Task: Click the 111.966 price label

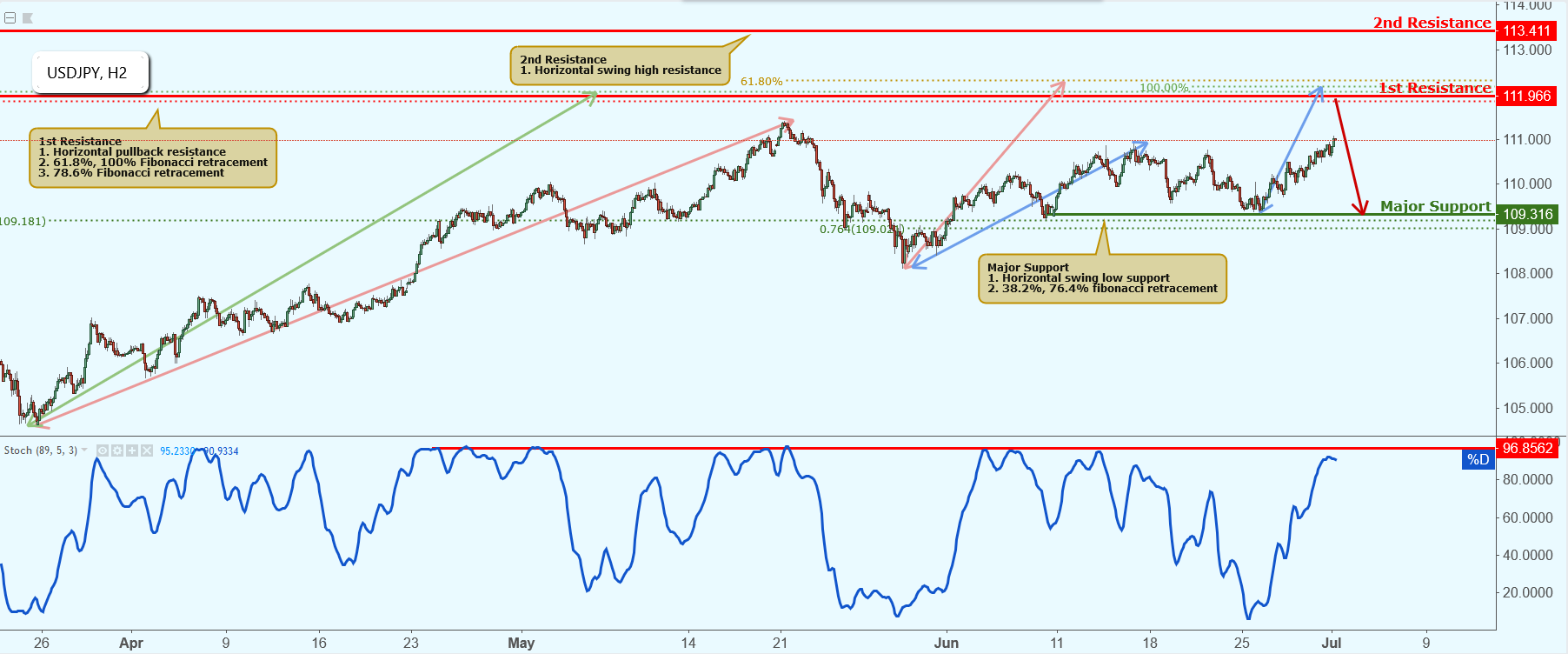Action: [x=1527, y=96]
